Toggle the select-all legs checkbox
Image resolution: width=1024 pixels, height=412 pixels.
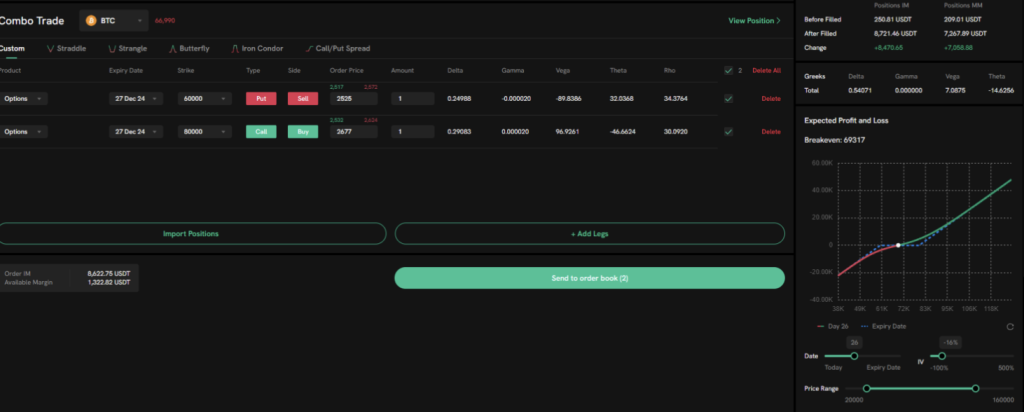coord(727,71)
